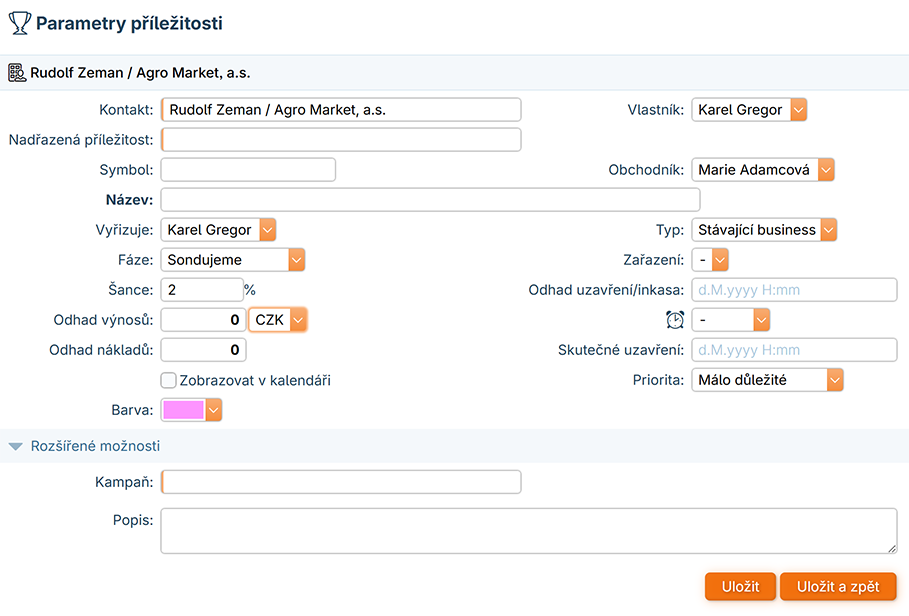Click the Název input field

[x=430, y=200]
